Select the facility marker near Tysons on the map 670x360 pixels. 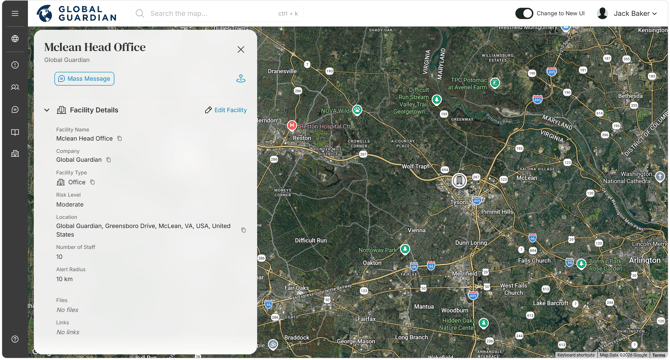pos(459,181)
